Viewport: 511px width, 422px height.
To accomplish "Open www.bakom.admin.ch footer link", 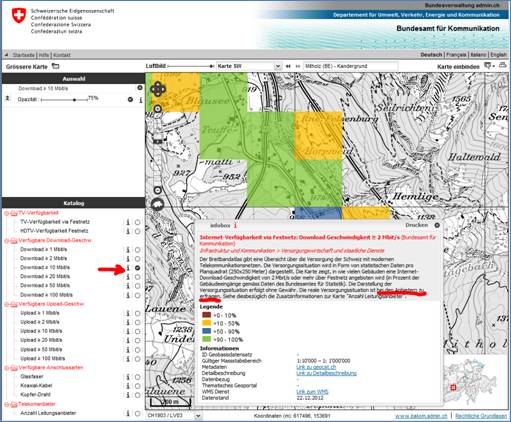I will [421, 416].
